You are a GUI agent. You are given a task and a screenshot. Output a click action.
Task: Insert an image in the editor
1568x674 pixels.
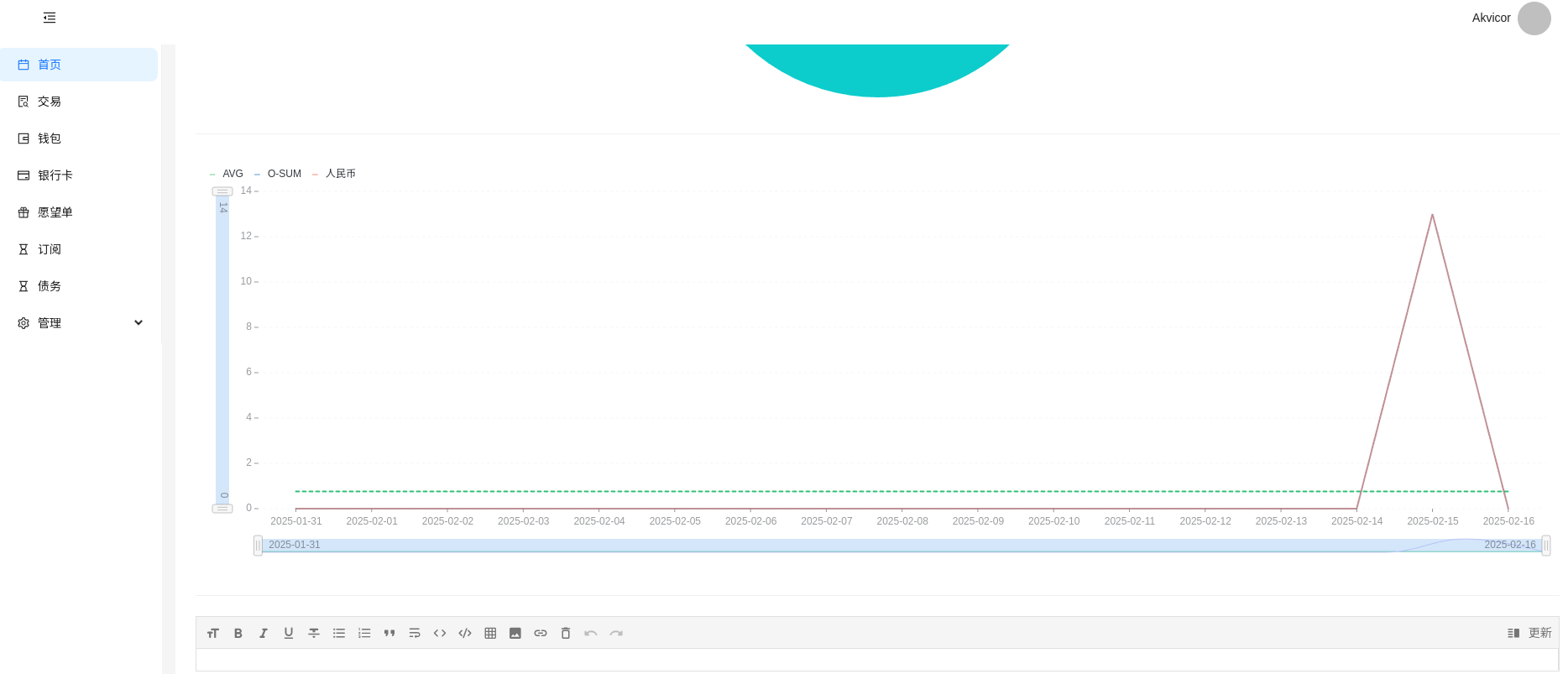coord(515,633)
